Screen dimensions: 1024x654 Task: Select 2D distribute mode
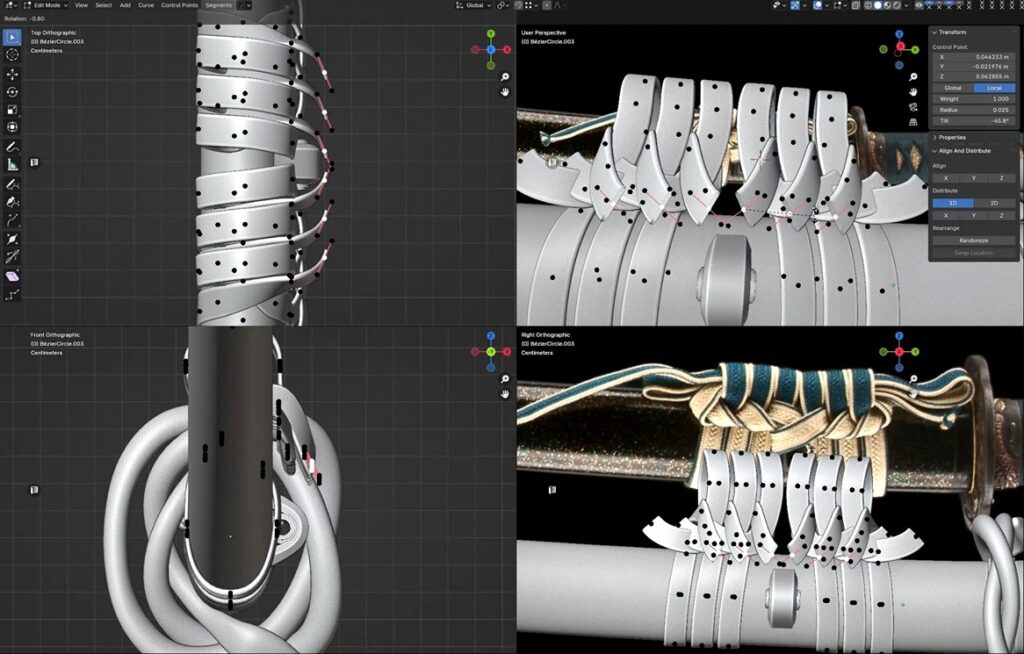[x=994, y=203]
